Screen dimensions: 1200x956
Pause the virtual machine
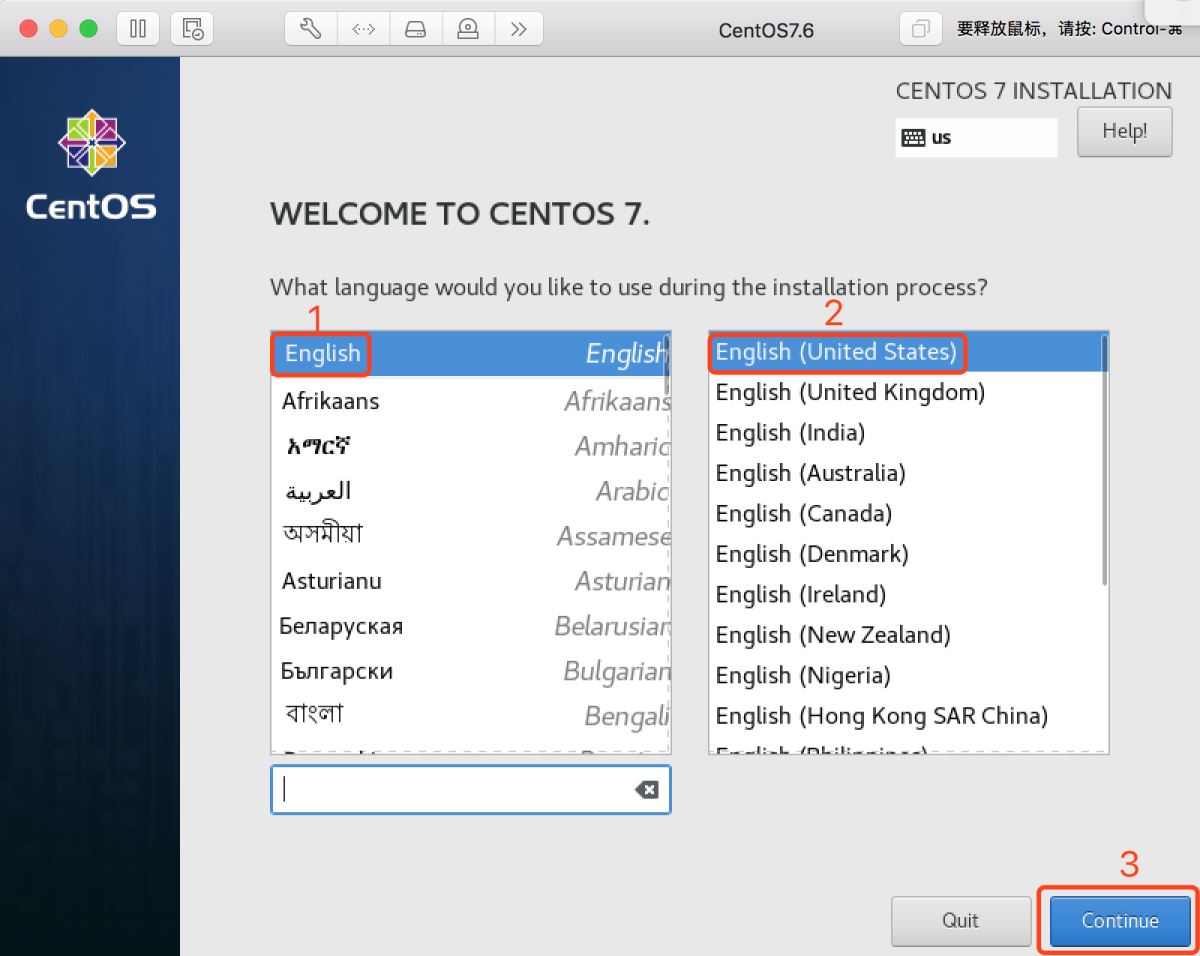pyautogui.click(x=138, y=28)
